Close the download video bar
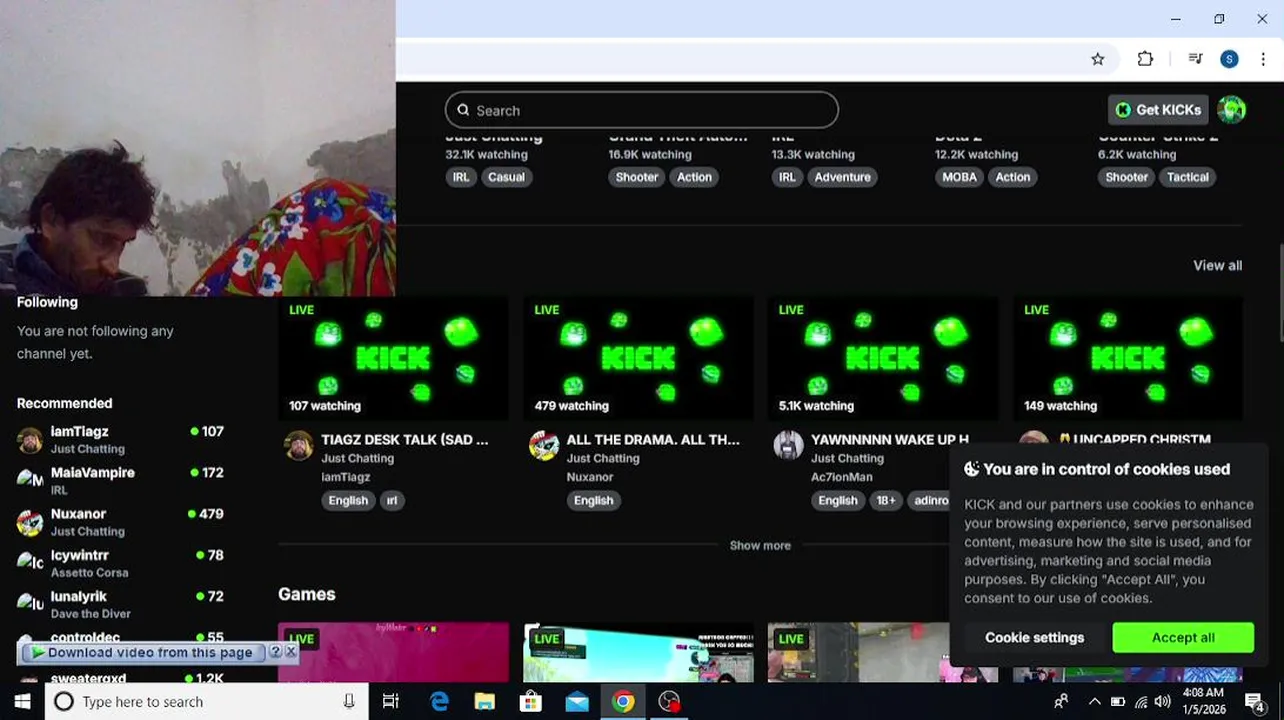The image size is (1284, 720). coord(291,652)
